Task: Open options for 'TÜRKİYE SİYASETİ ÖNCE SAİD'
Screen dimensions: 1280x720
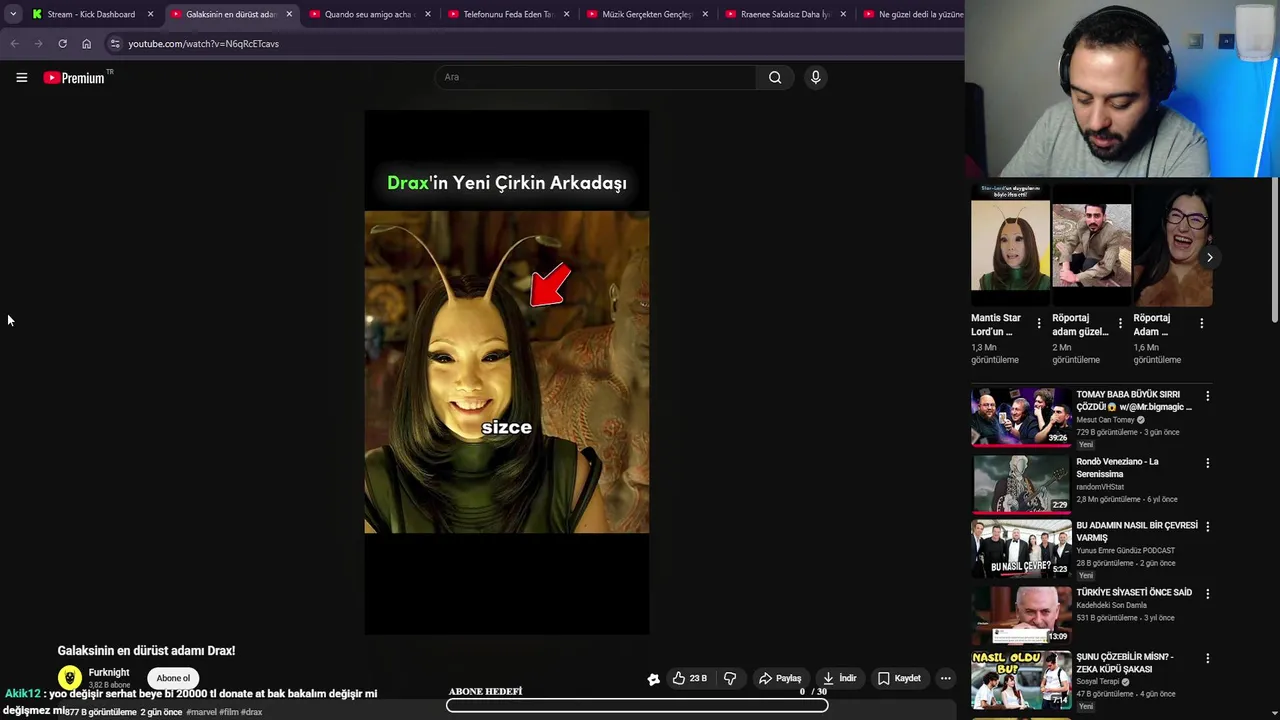Action: click(1207, 593)
